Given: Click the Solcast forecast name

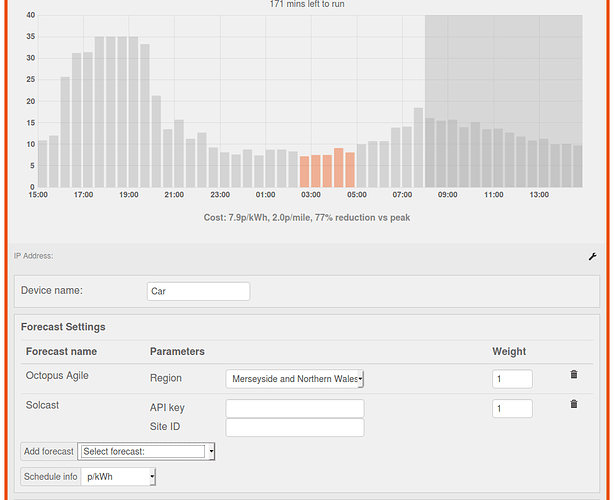Looking at the screenshot, I should pos(42,405).
